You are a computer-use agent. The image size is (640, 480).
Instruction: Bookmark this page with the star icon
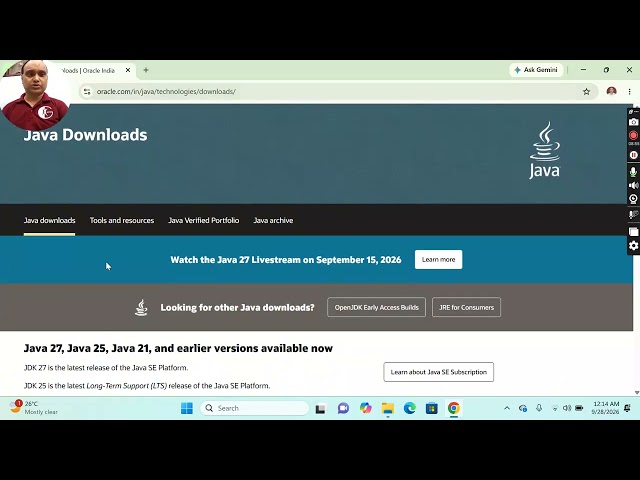tap(587, 91)
